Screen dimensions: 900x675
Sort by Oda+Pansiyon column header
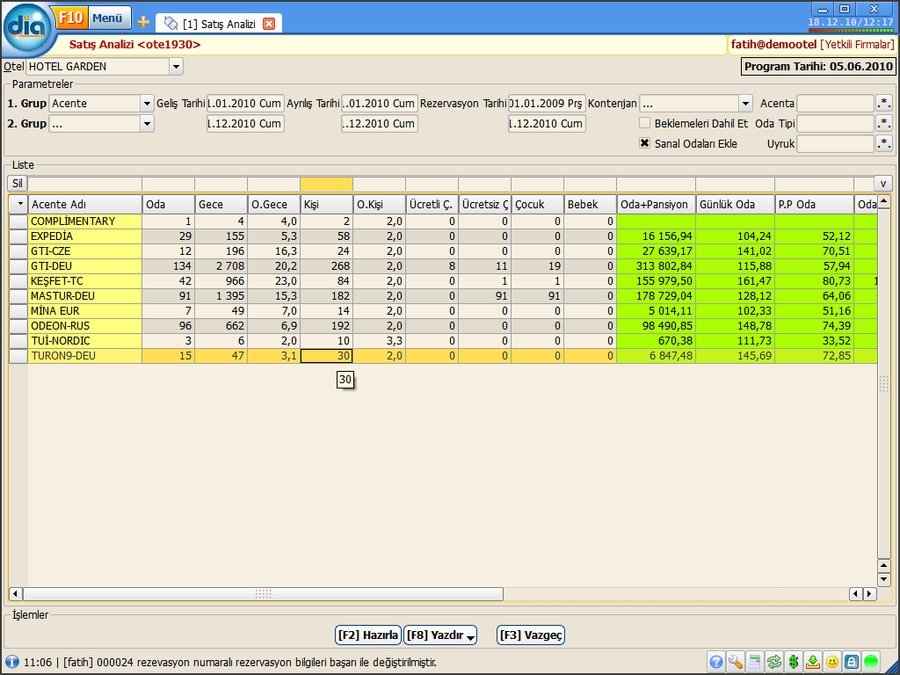pos(656,204)
